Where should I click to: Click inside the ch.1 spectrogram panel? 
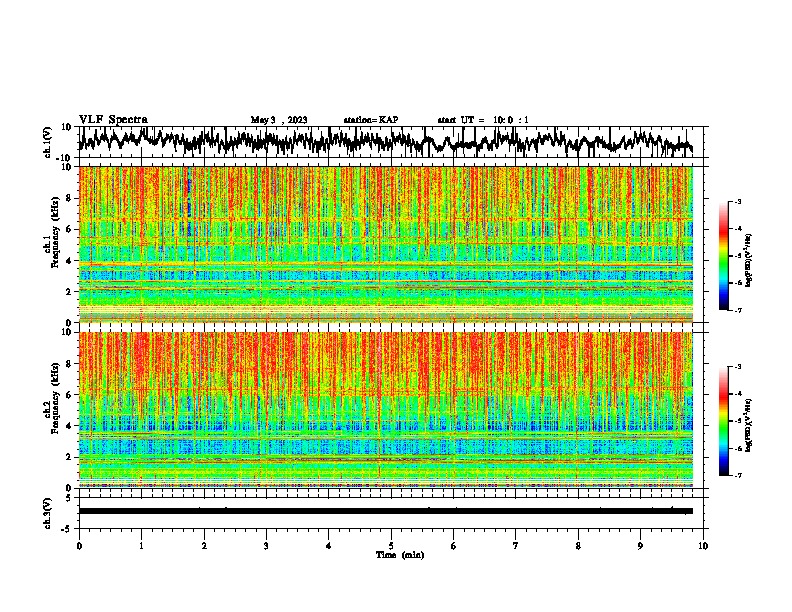pyautogui.click(x=386, y=244)
